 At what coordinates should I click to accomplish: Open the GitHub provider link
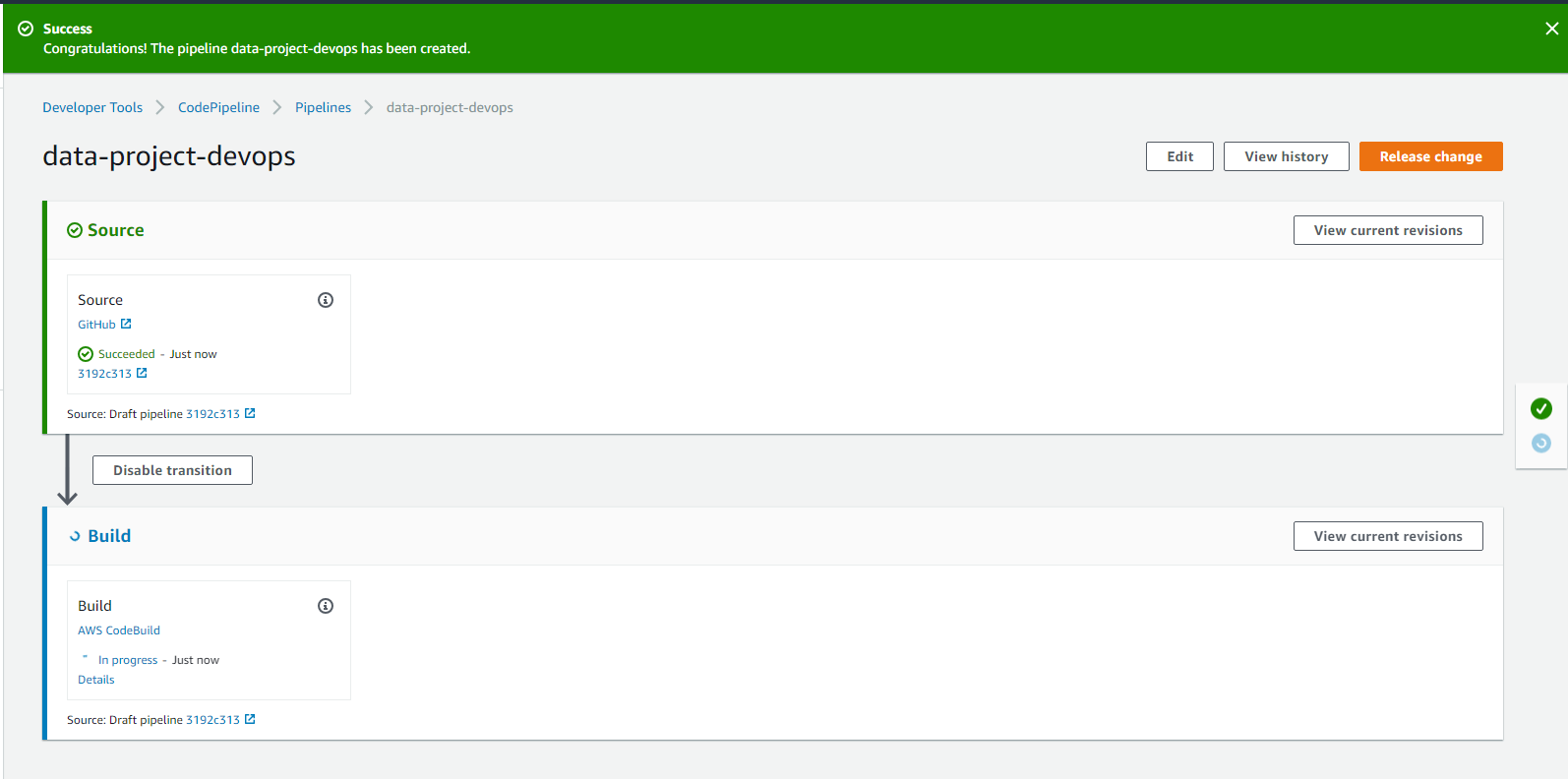point(96,325)
